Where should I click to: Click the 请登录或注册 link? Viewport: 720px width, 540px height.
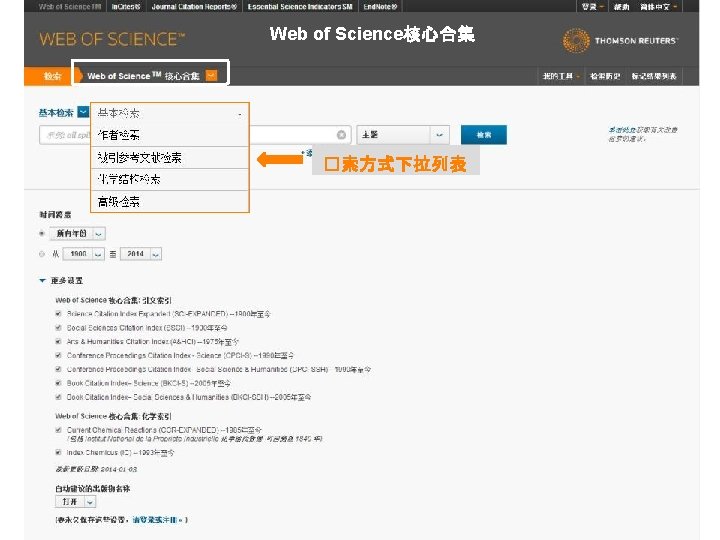(158, 520)
